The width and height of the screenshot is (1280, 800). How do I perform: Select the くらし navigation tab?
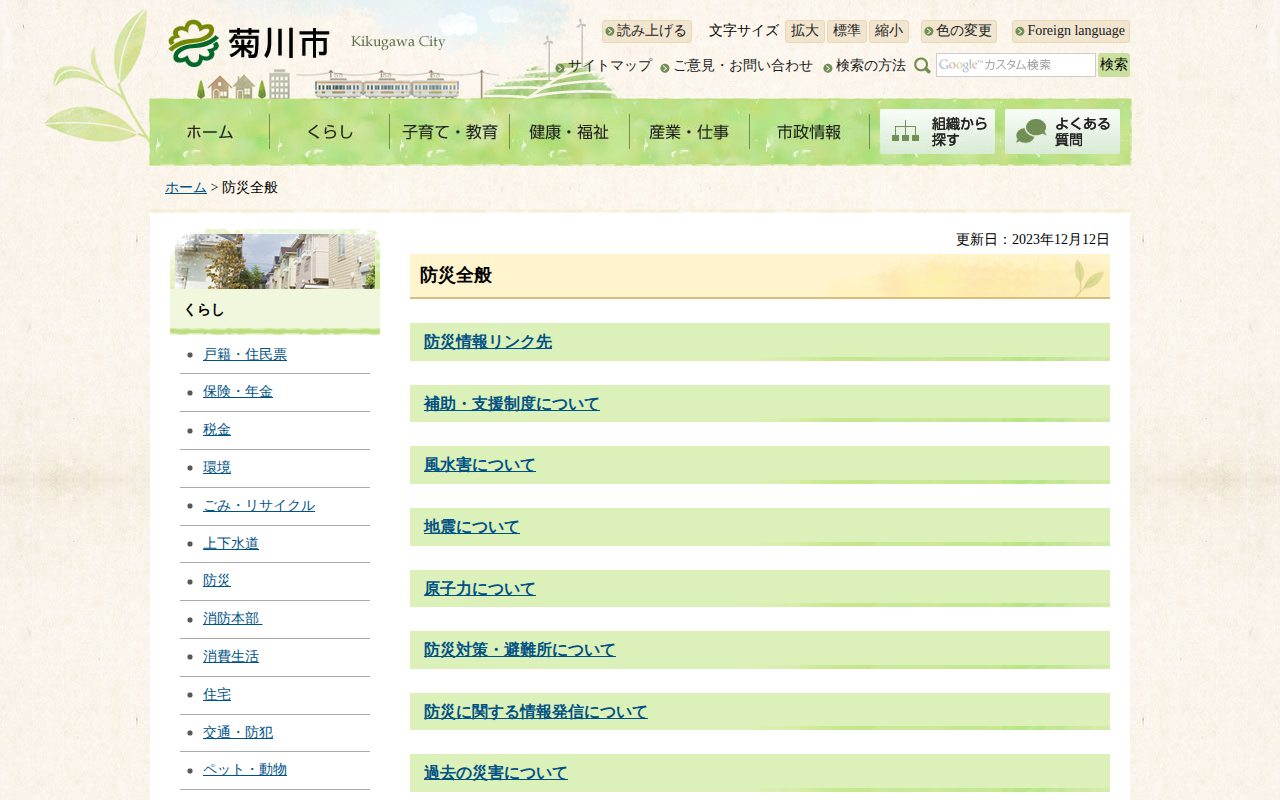(x=330, y=132)
